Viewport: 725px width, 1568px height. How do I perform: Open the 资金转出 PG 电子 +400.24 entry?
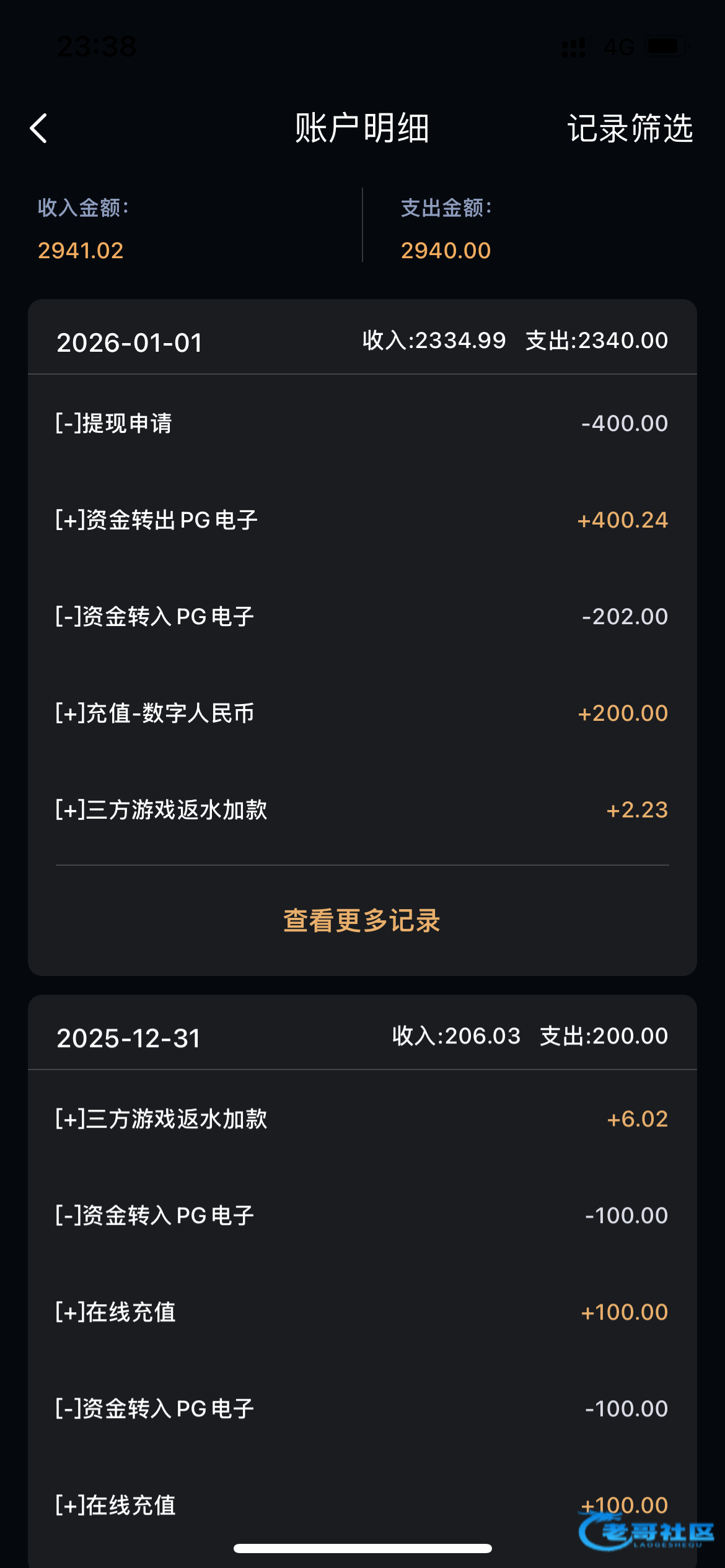[x=362, y=520]
